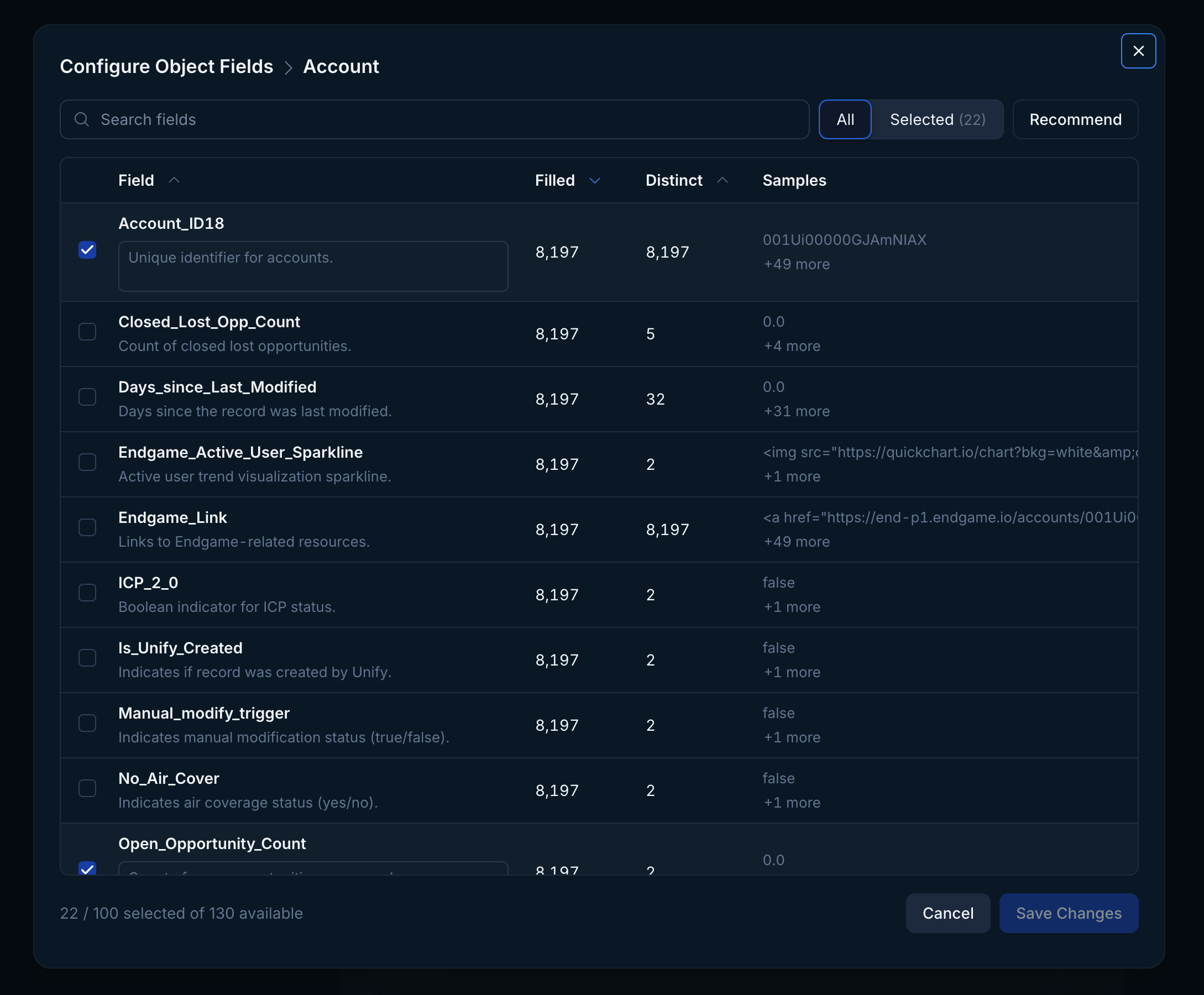Enable the Closed_Lost_Opp_Count field checkbox
This screenshot has height=995, width=1204.
coord(87,332)
